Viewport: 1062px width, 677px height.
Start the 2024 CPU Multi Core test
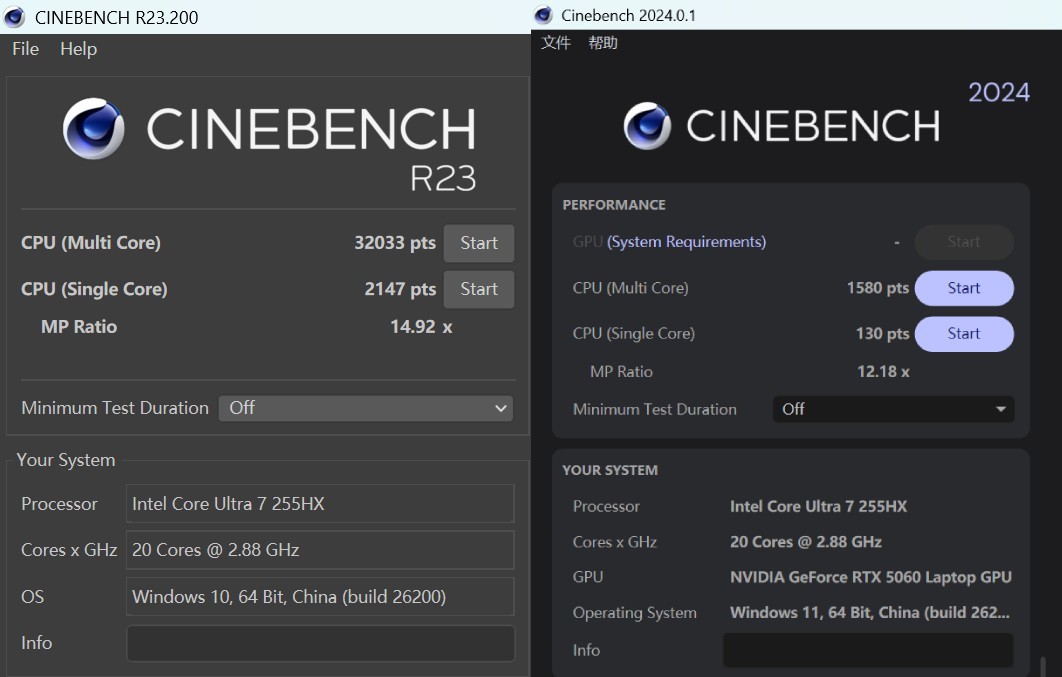964,288
